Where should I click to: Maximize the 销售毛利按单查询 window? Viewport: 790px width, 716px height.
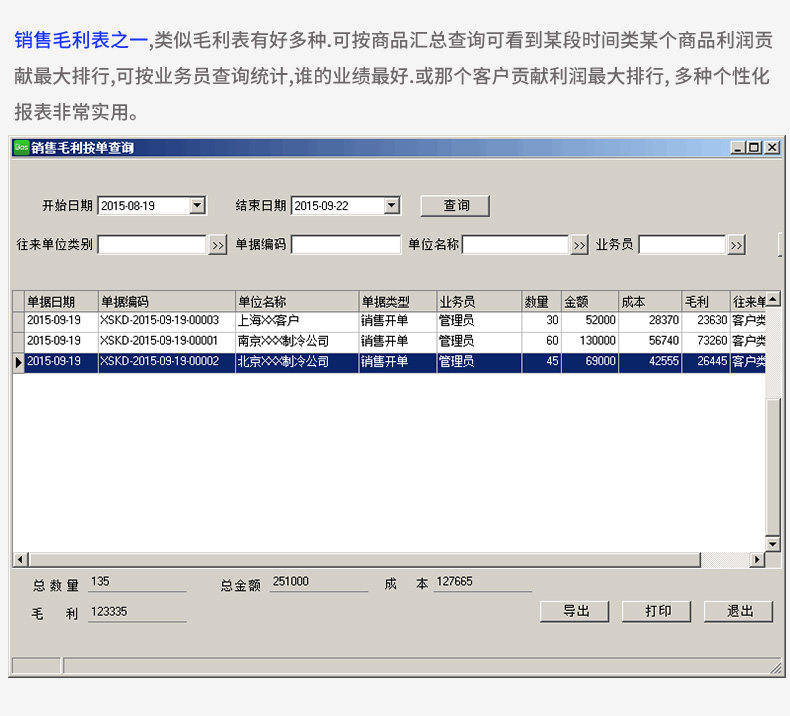(x=754, y=148)
